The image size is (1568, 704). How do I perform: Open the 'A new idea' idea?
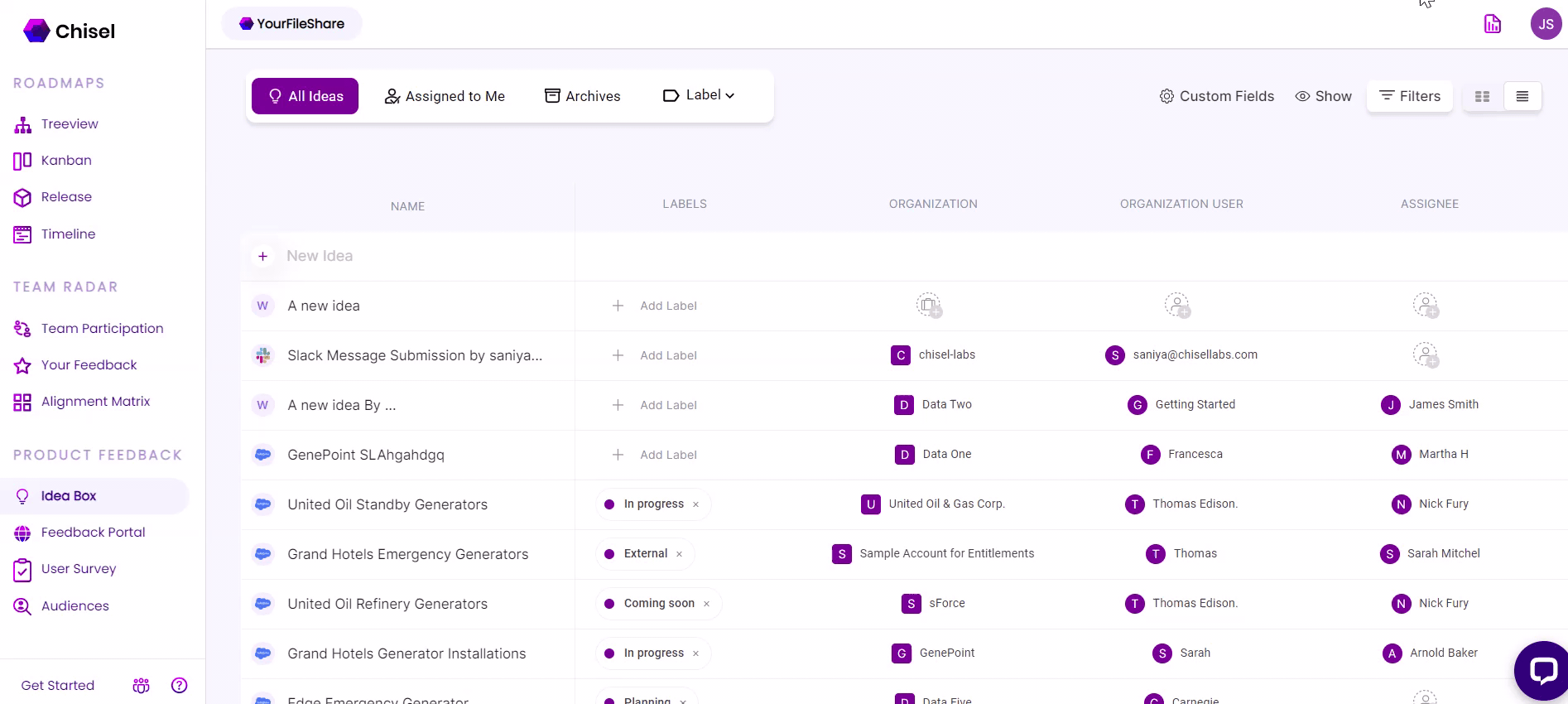click(324, 306)
